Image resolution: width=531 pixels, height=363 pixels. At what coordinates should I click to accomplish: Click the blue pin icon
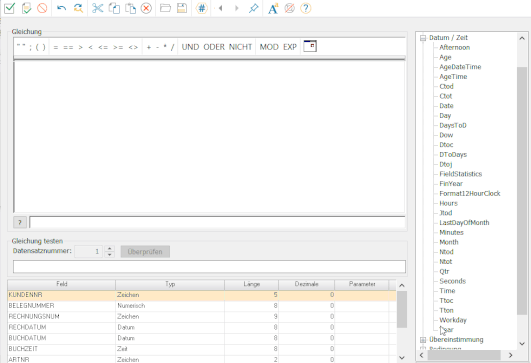(253, 8)
